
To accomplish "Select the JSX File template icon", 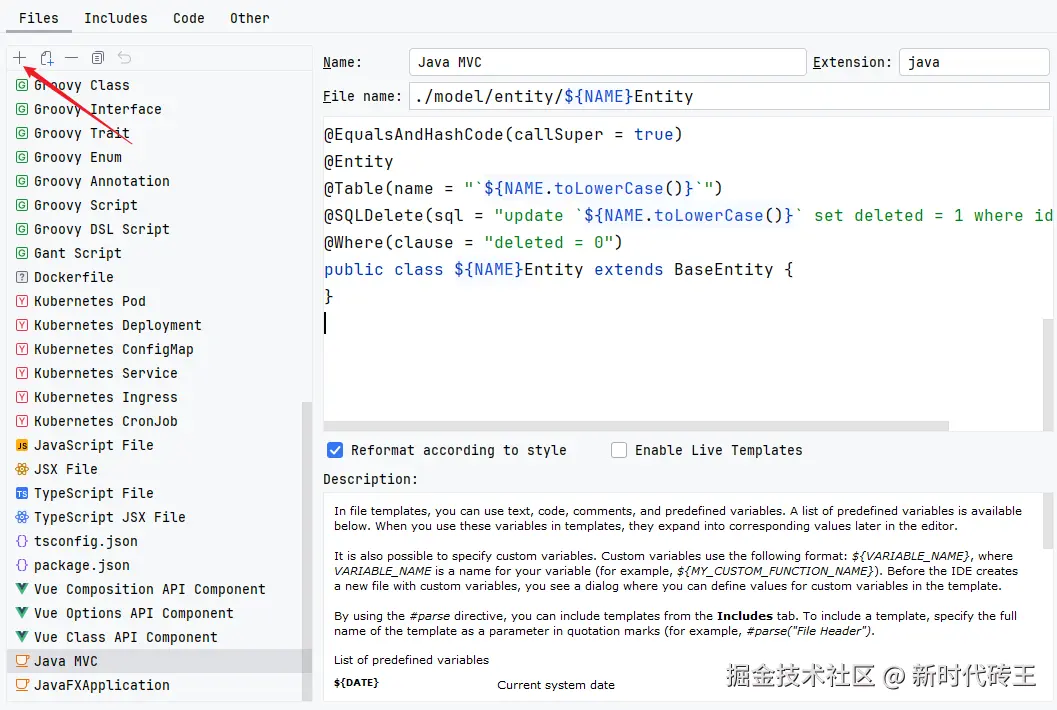I will point(22,469).
